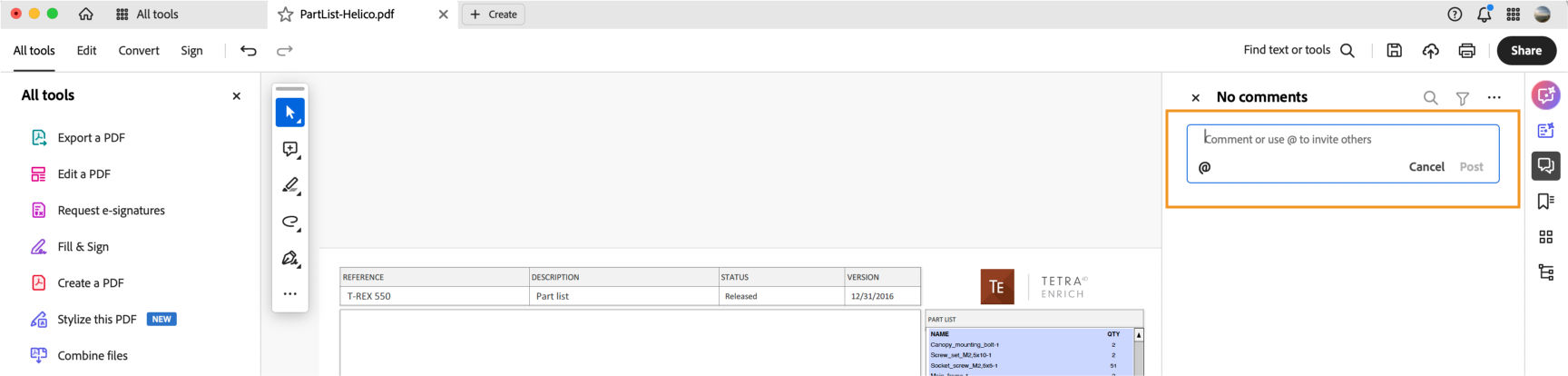Upload the file to cloud storage
1568x376 pixels.
tap(1431, 51)
